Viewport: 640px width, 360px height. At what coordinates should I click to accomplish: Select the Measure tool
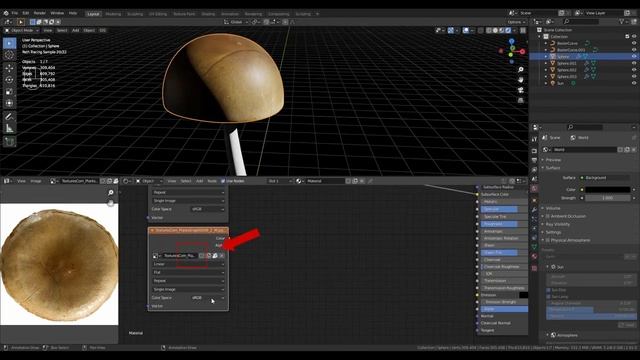point(9,129)
